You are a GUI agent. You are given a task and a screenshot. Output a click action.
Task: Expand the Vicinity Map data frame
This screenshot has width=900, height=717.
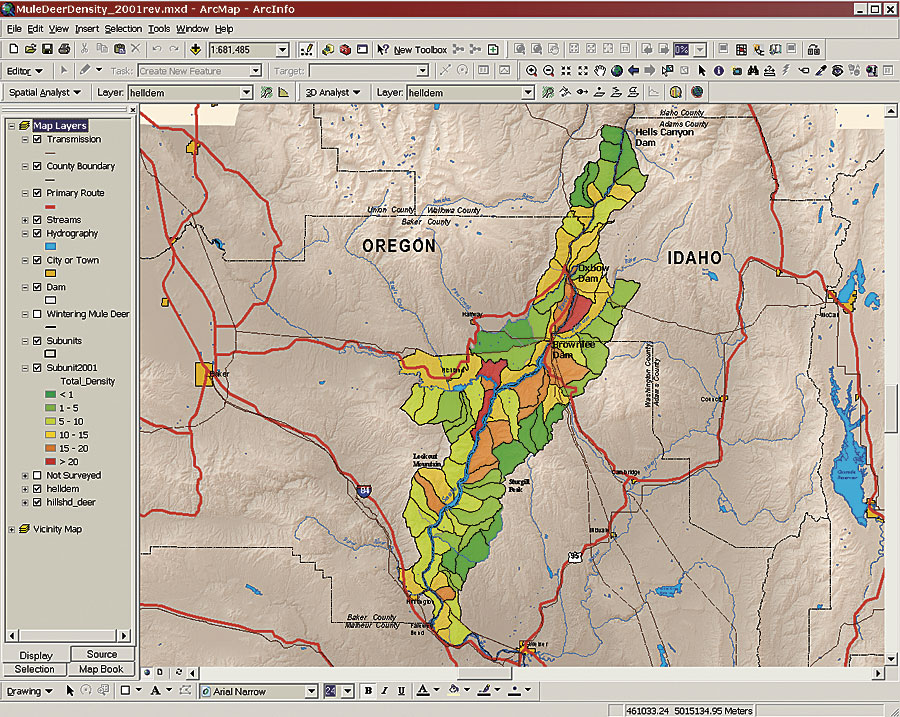tap(12, 529)
